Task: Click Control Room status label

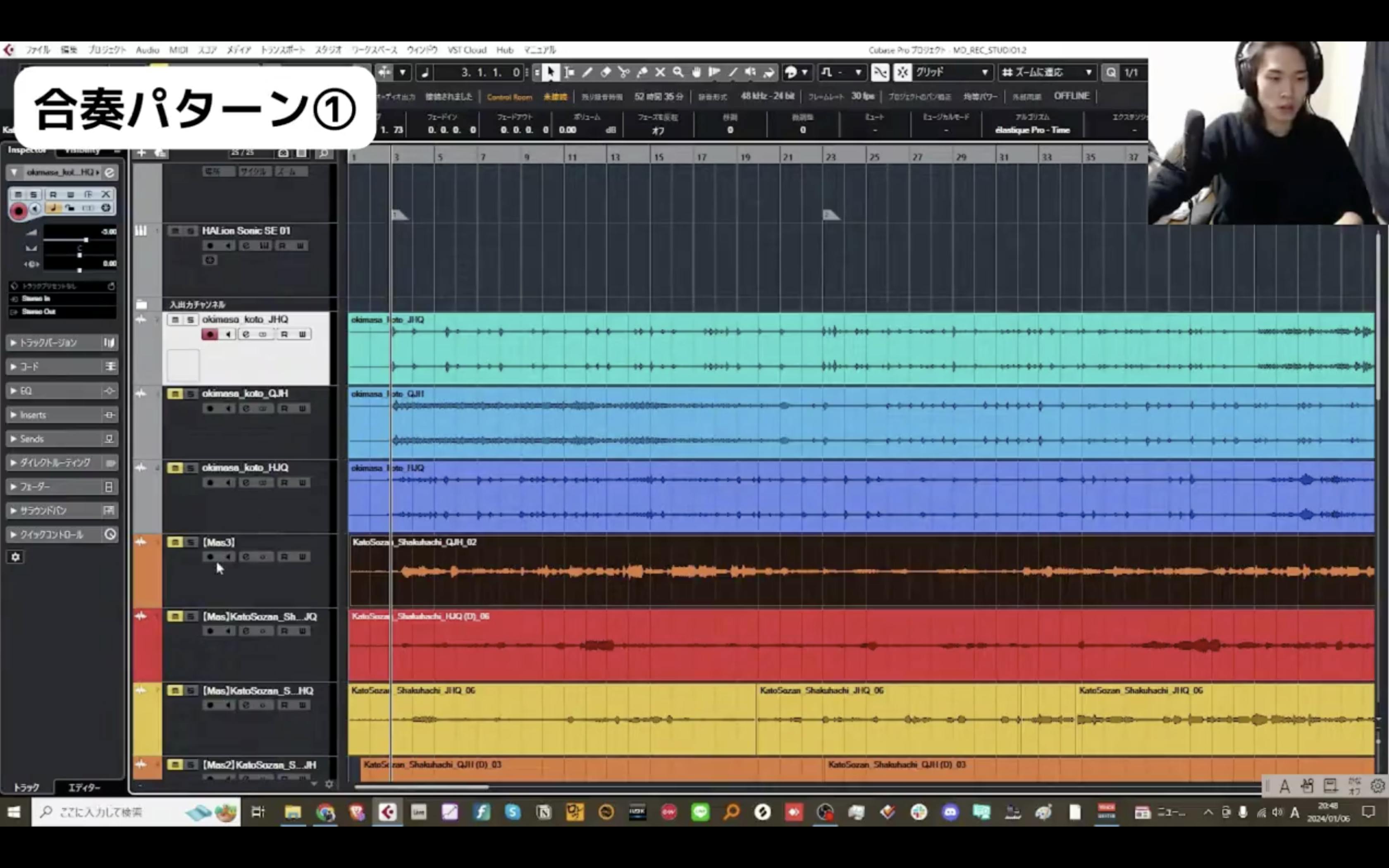Action: (x=509, y=97)
